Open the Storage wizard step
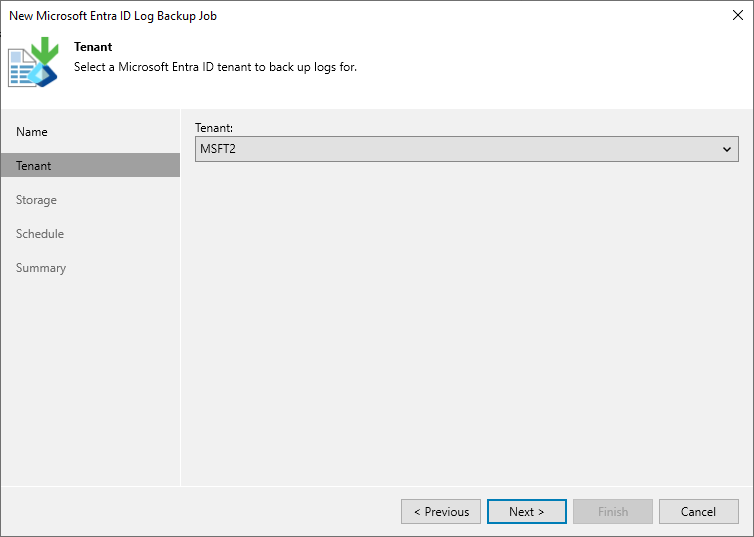The height and width of the screenshot is (537, 754). pos(36,200)
